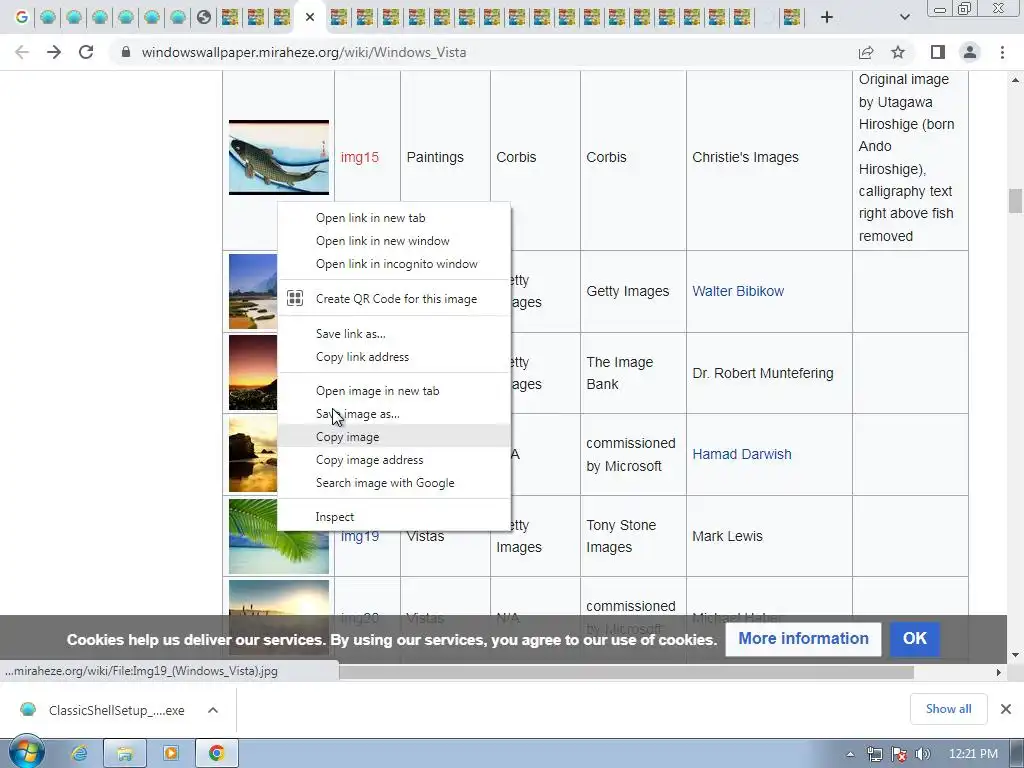
Task: Switch to the tab with the globe favicon
Action: point(204,17)
